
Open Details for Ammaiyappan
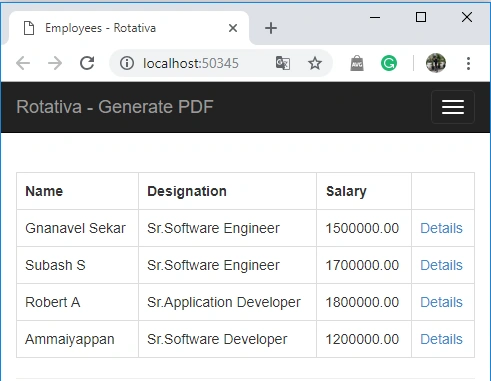441,339
